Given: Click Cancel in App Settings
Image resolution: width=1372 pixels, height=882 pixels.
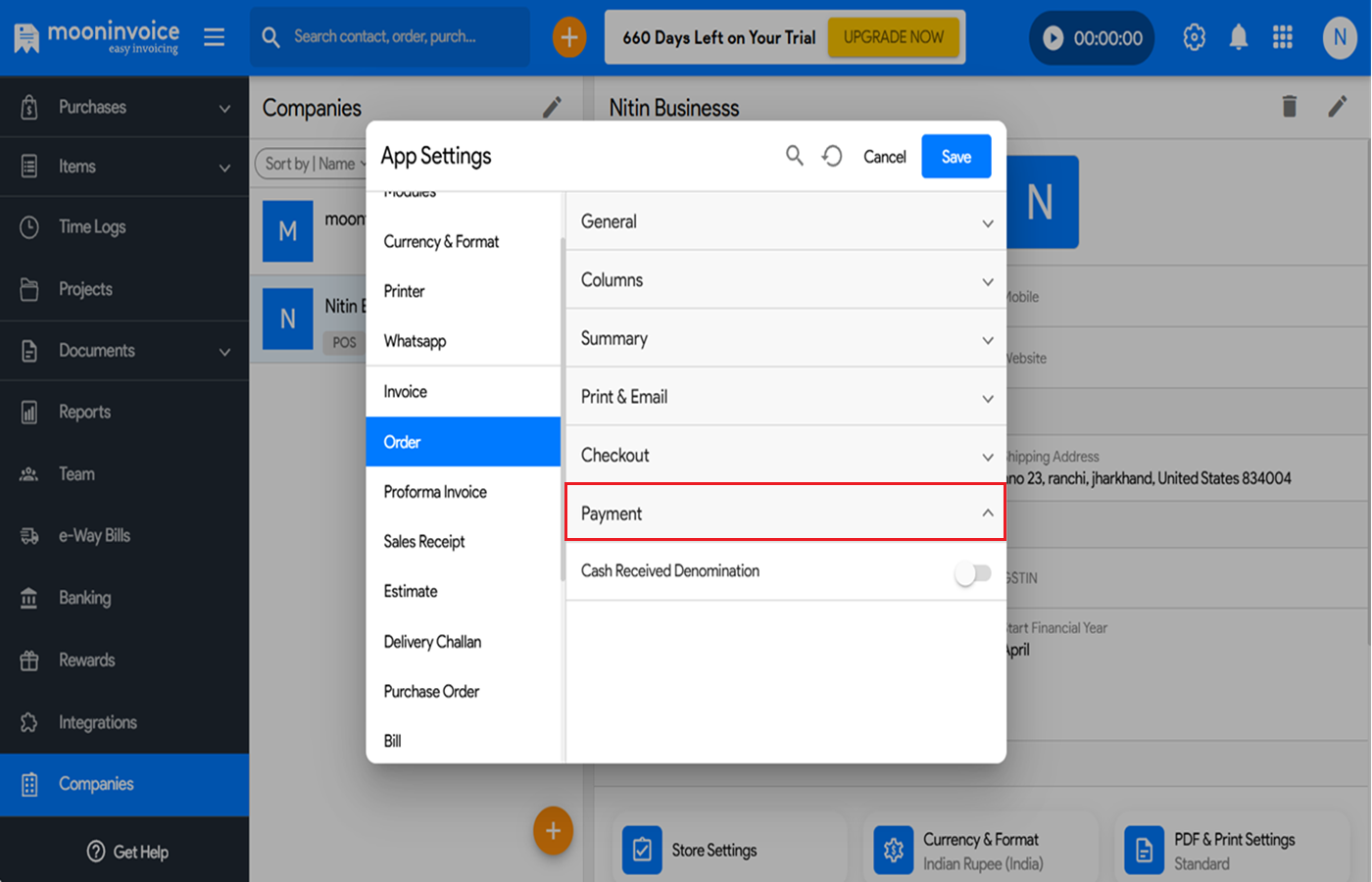Looking at the screenshot, I should pos(885,157).
